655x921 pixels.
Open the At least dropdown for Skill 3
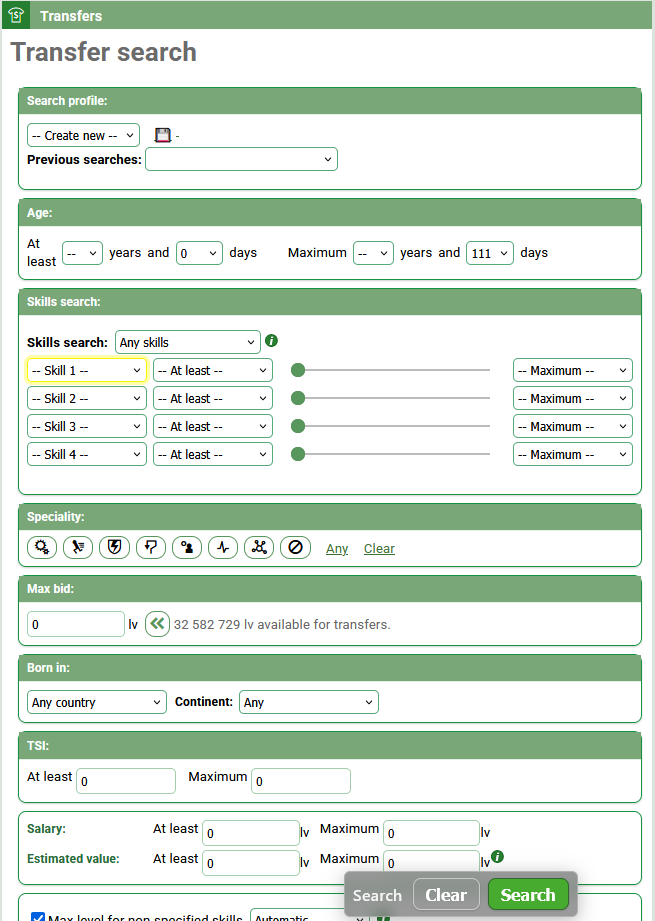click(213, 426)
